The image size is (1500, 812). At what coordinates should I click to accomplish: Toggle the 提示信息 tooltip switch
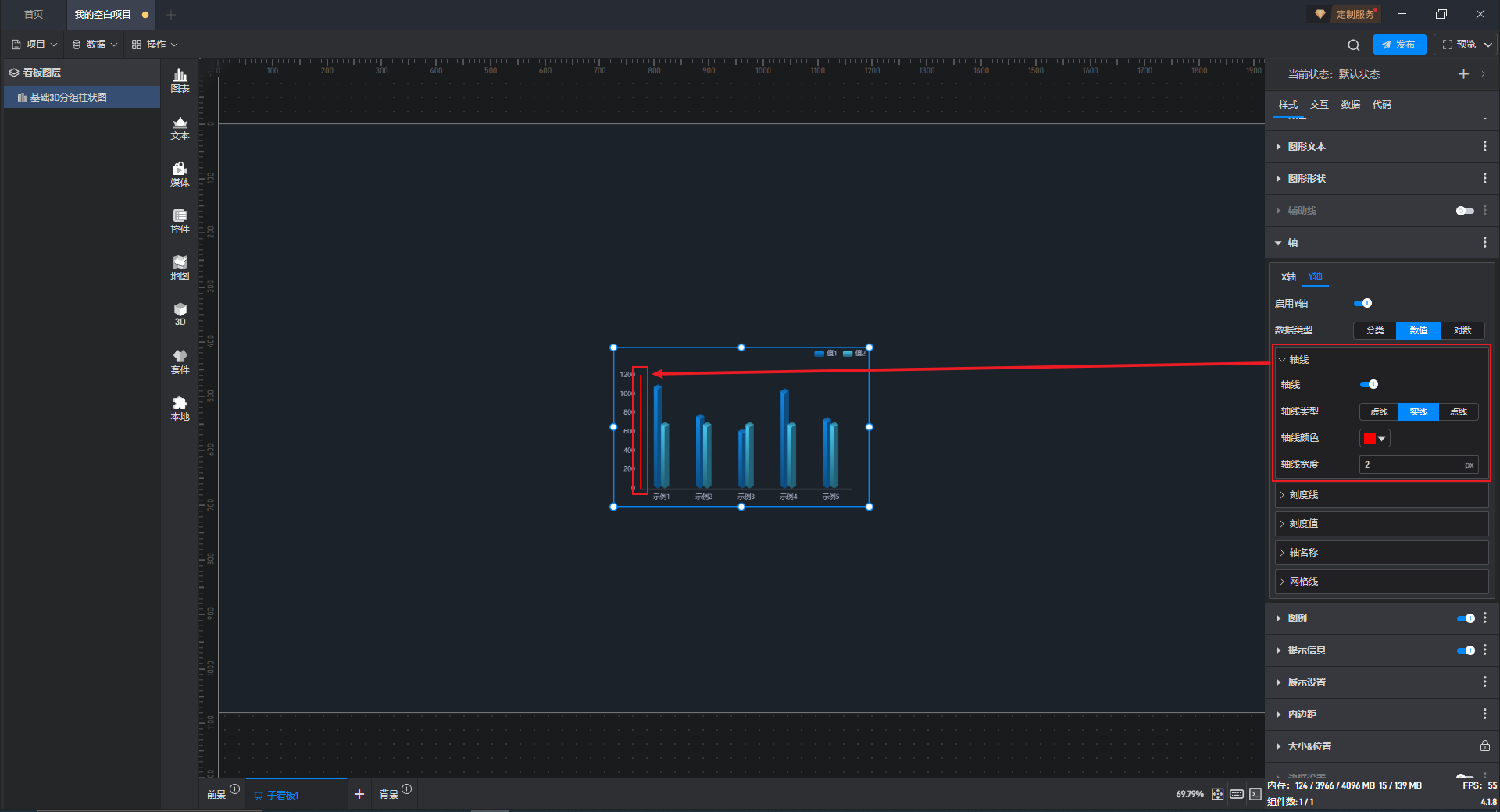click(1466, 650)
